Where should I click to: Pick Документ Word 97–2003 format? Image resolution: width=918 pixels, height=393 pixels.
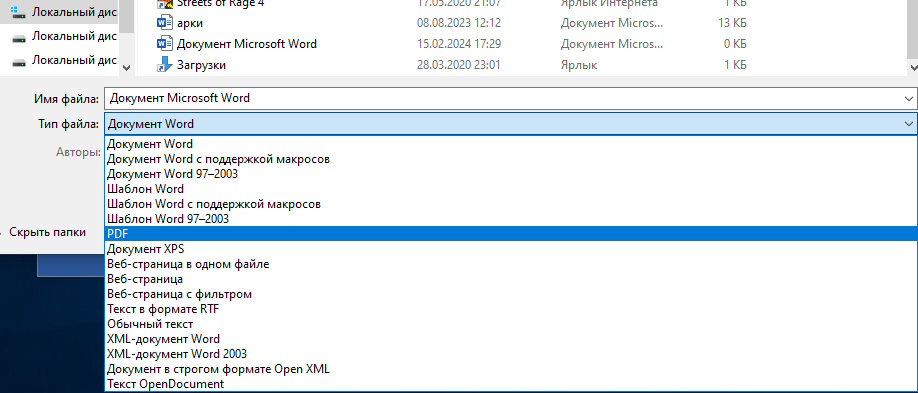tap(511, 174)
